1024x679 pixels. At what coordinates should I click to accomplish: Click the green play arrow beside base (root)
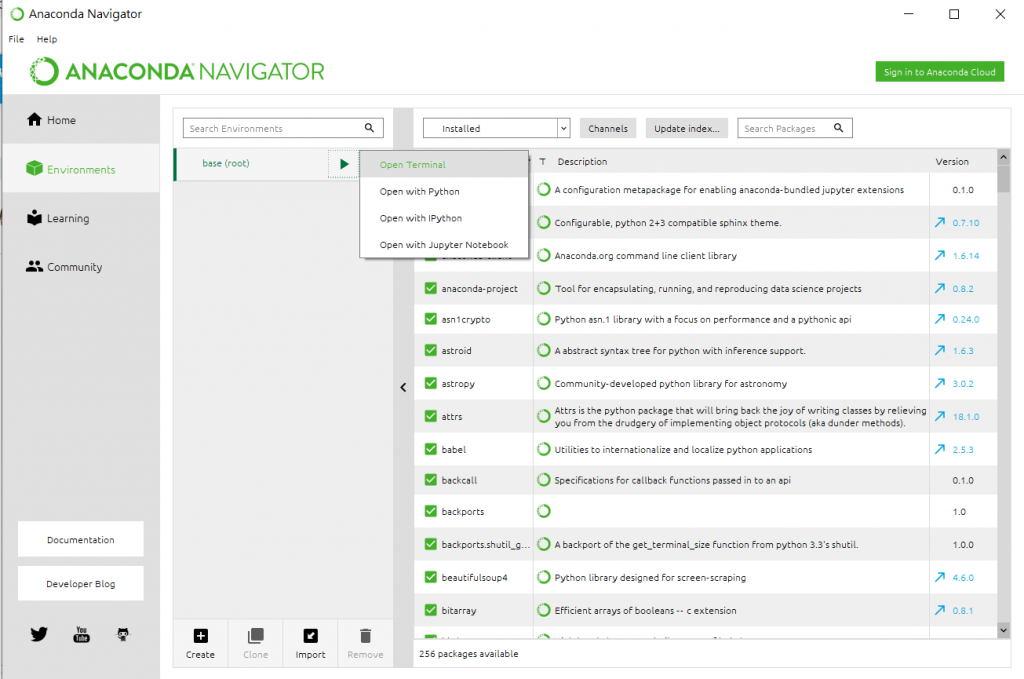[x=344, y=164]
